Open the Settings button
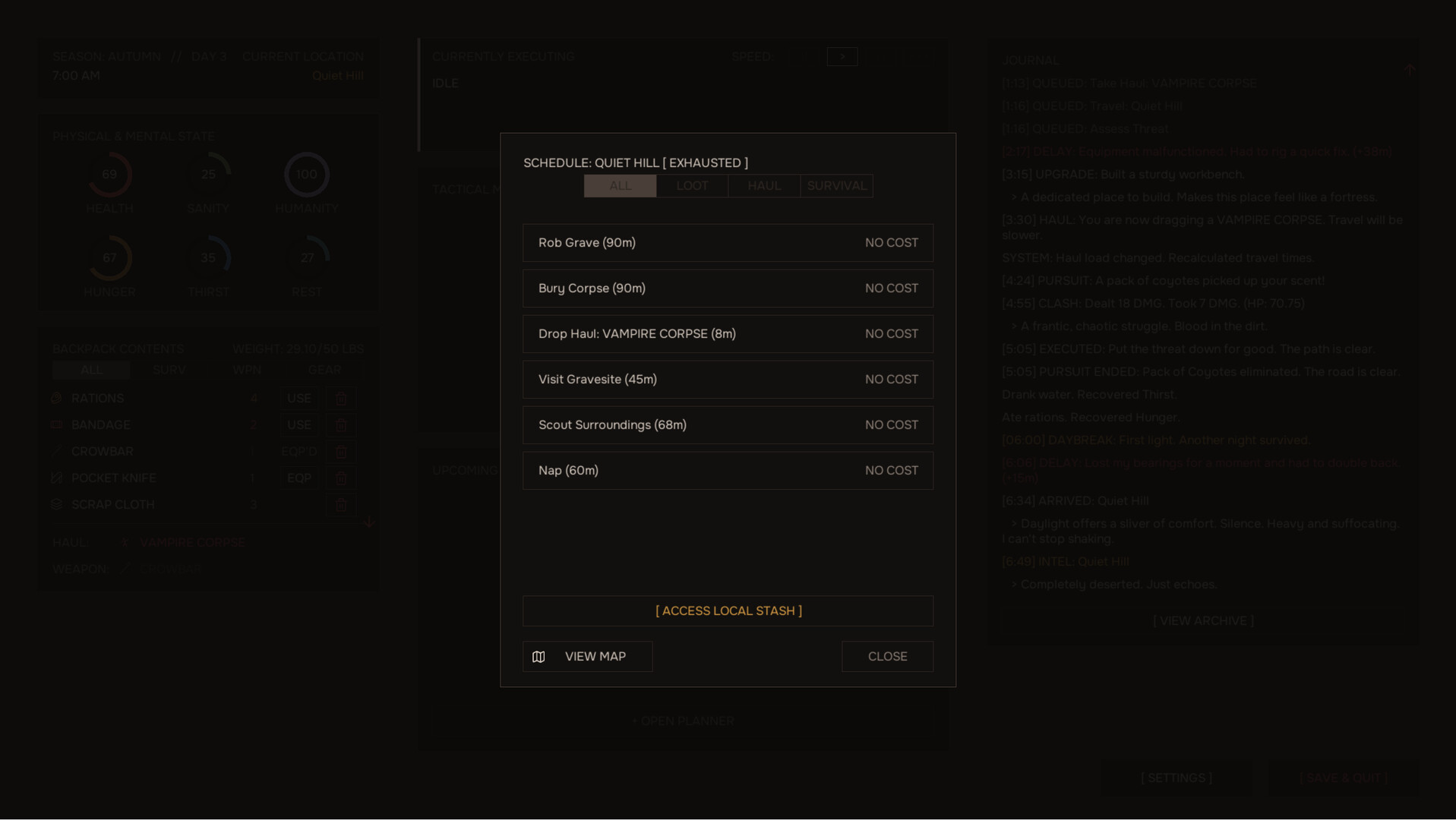 [x=1176, y=778]
